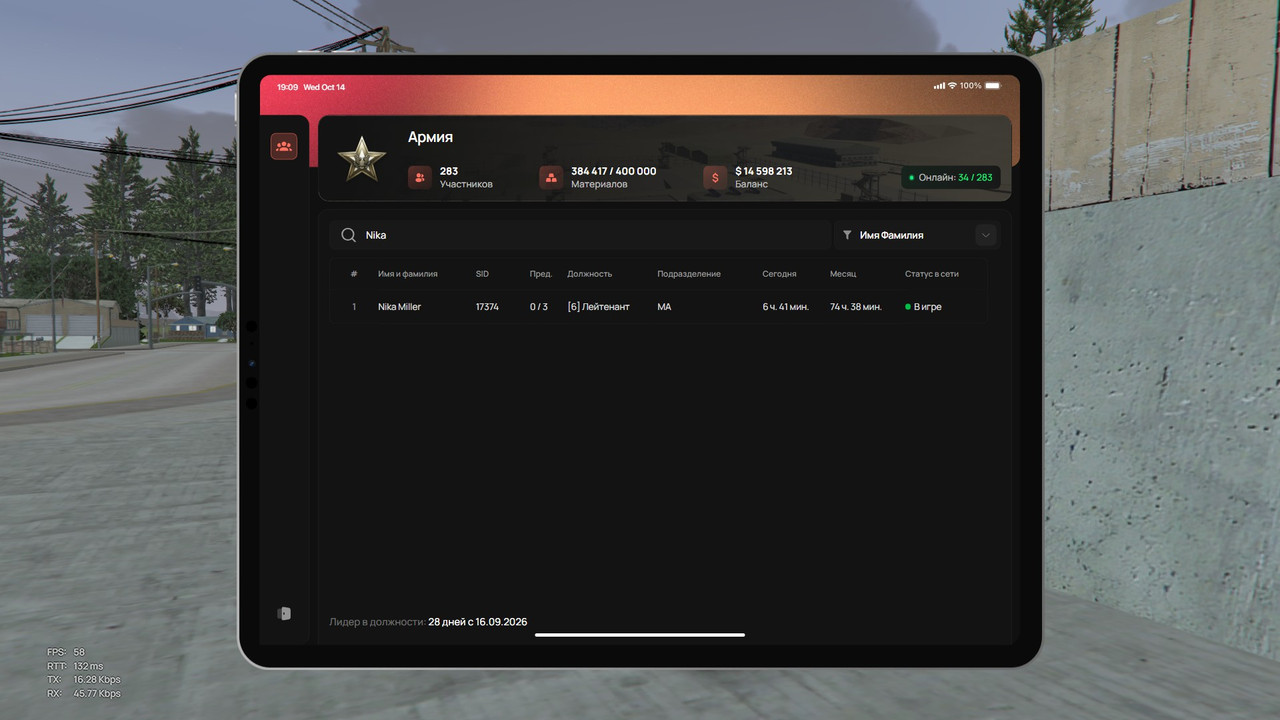Click the "384 417 / 400 000" materials value
The width and height of the screenshot is (1280, 720).
coord(614,171)
